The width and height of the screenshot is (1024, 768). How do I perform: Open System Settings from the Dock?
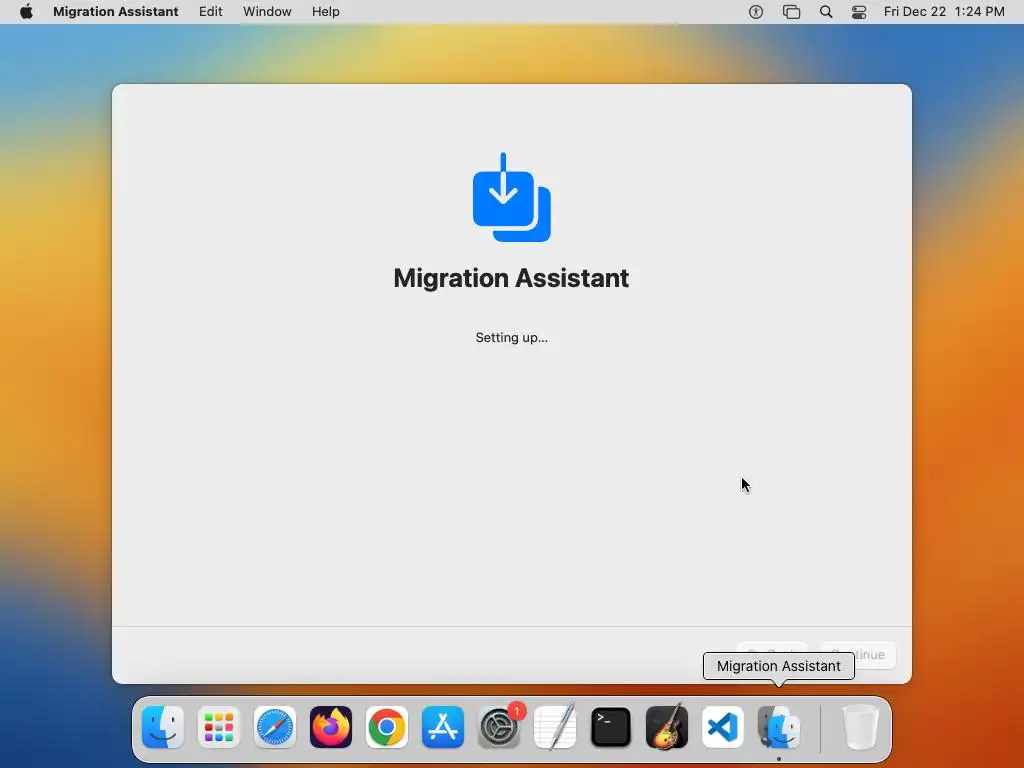pyautogui.click(x=499, y=727)
